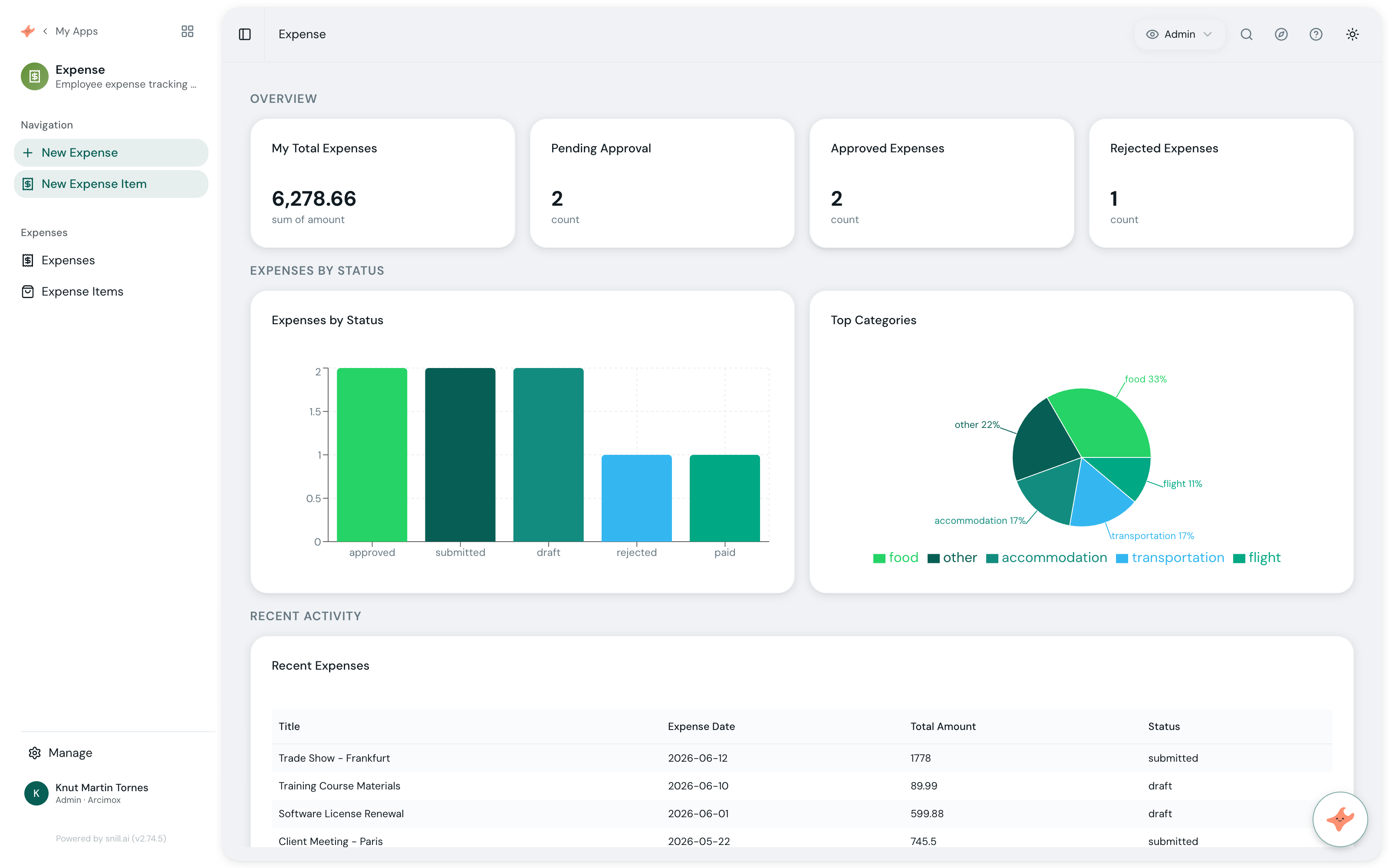The image size is (1389, 868).
Task: Open the assistant bird chat button
Action: [1340, 819]
